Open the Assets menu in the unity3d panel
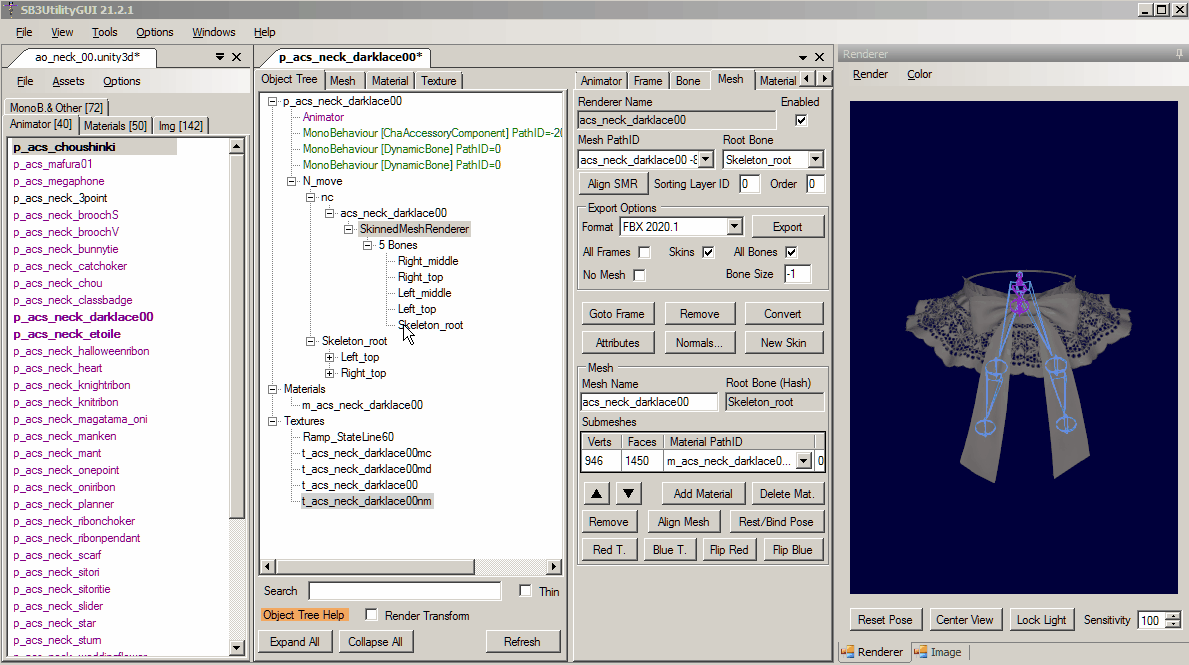Viewport: 1189px width, 665px height. (x=68, y=81)
